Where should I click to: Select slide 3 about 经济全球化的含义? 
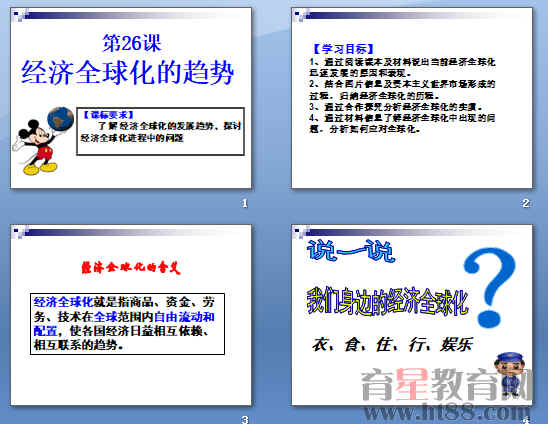(131, 315)
